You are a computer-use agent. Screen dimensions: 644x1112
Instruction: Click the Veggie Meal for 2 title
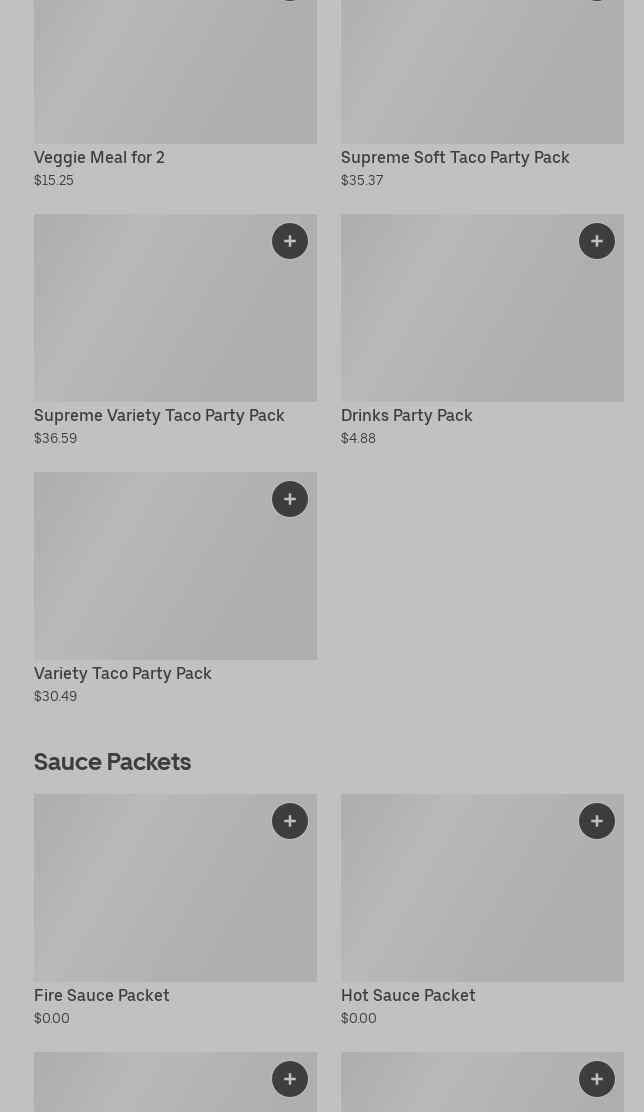click(x=99, y=157)
